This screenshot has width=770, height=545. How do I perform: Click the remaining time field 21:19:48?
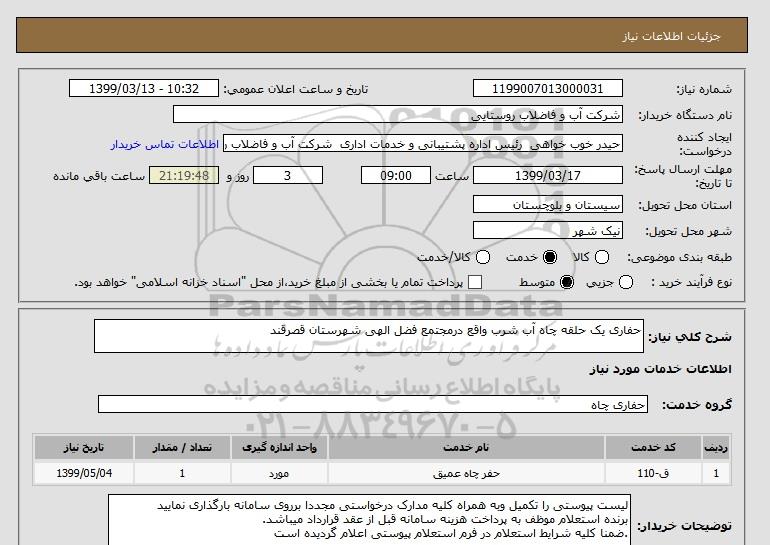[x=184, y=175]
